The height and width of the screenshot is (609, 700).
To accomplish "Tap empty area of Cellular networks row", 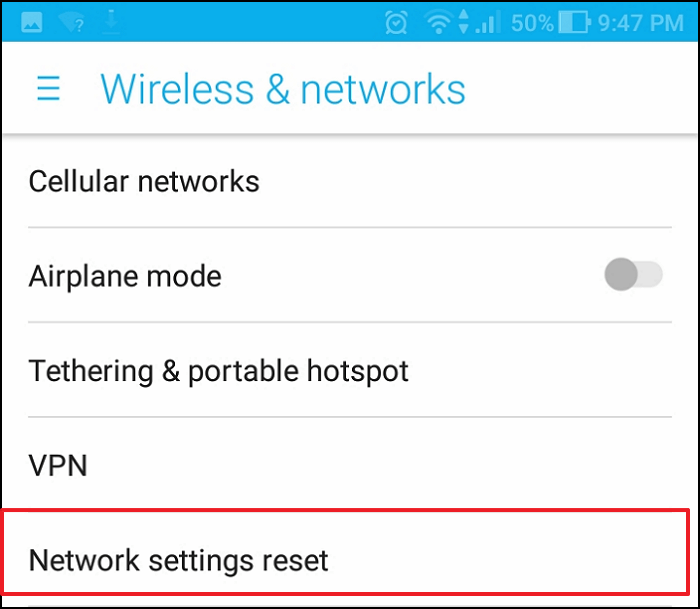I will [464, 181].
